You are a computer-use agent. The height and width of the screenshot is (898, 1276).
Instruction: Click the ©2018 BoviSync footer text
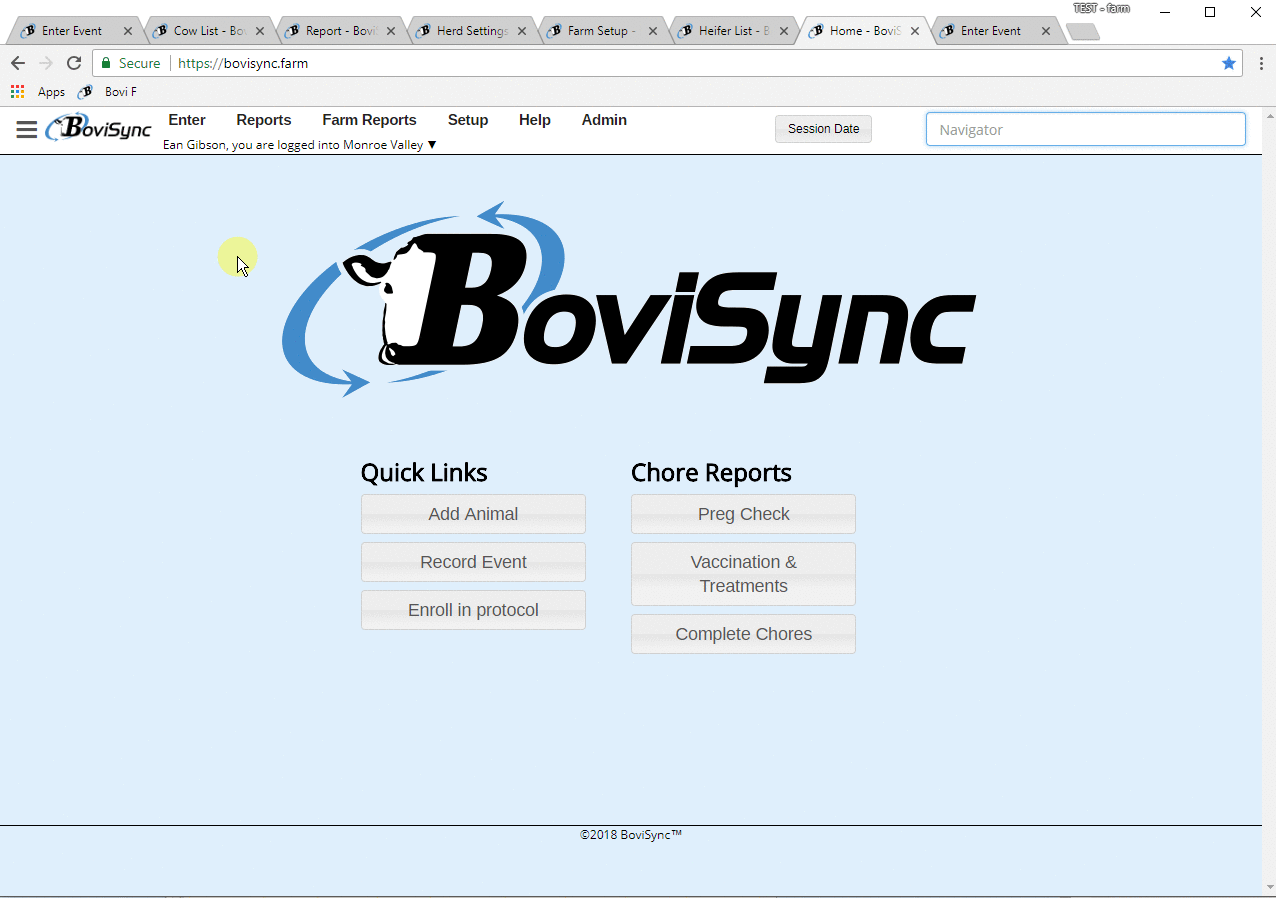(631, 835)
